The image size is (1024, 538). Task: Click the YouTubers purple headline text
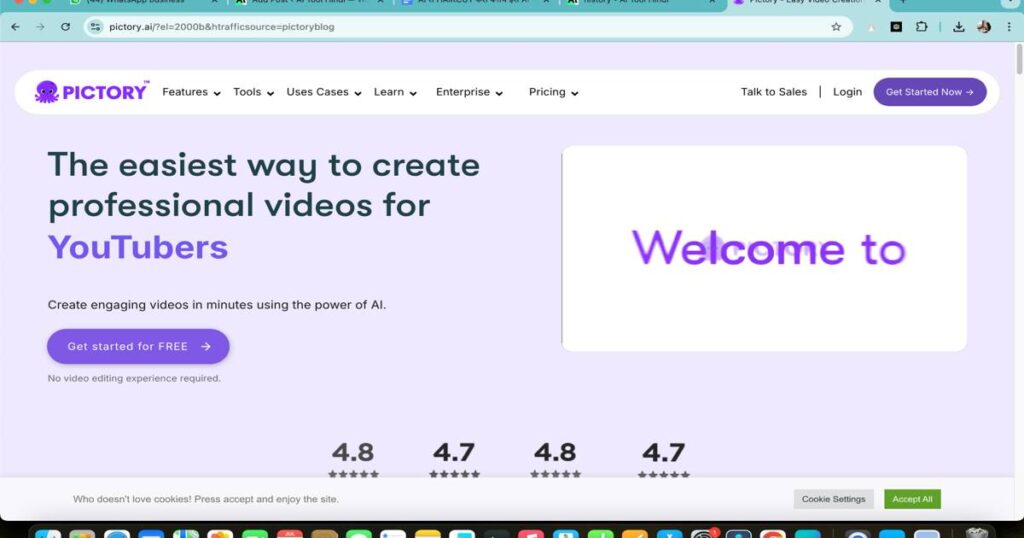138,247
